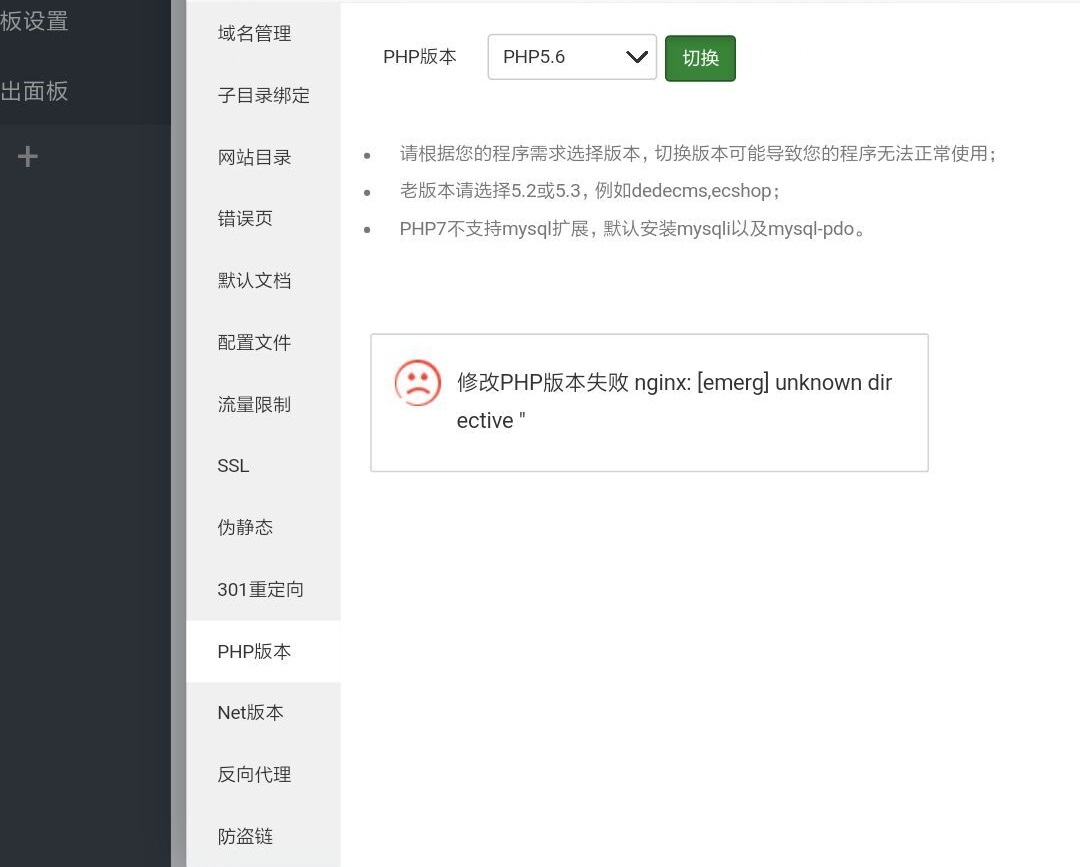
Task: Open 子目录绑定 settings
Action: (264, 95)
